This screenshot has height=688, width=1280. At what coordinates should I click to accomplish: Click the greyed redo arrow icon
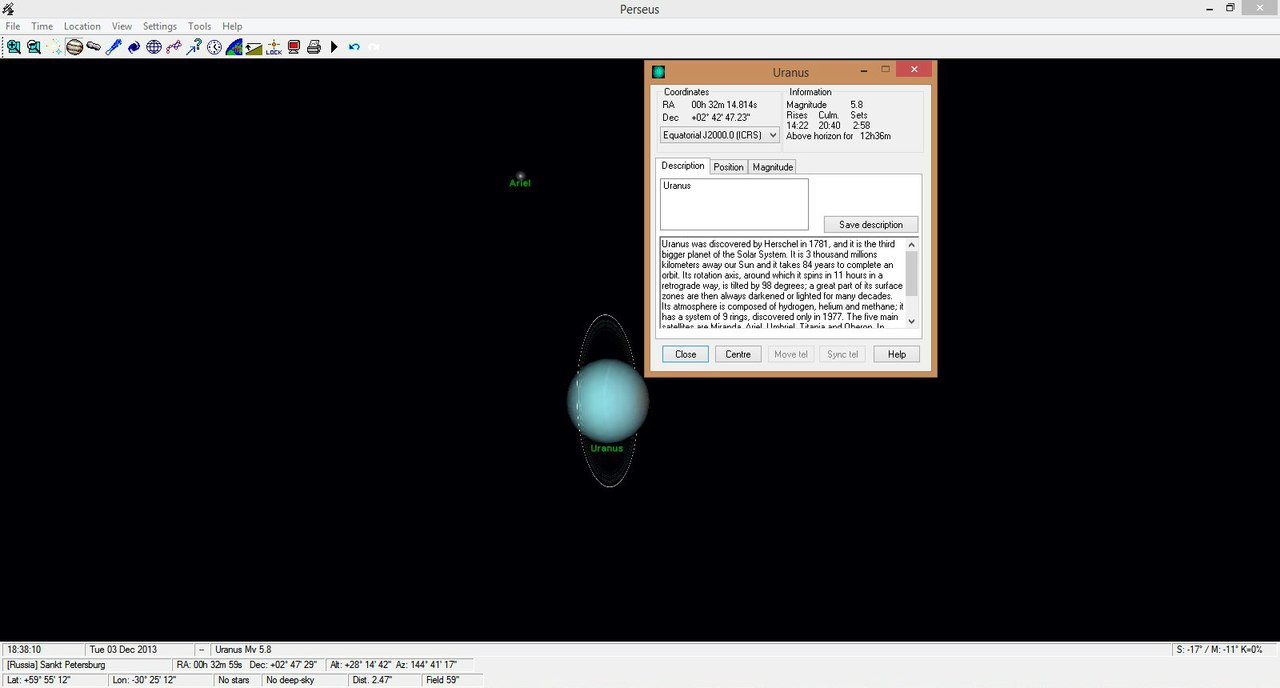coord(374,47)
